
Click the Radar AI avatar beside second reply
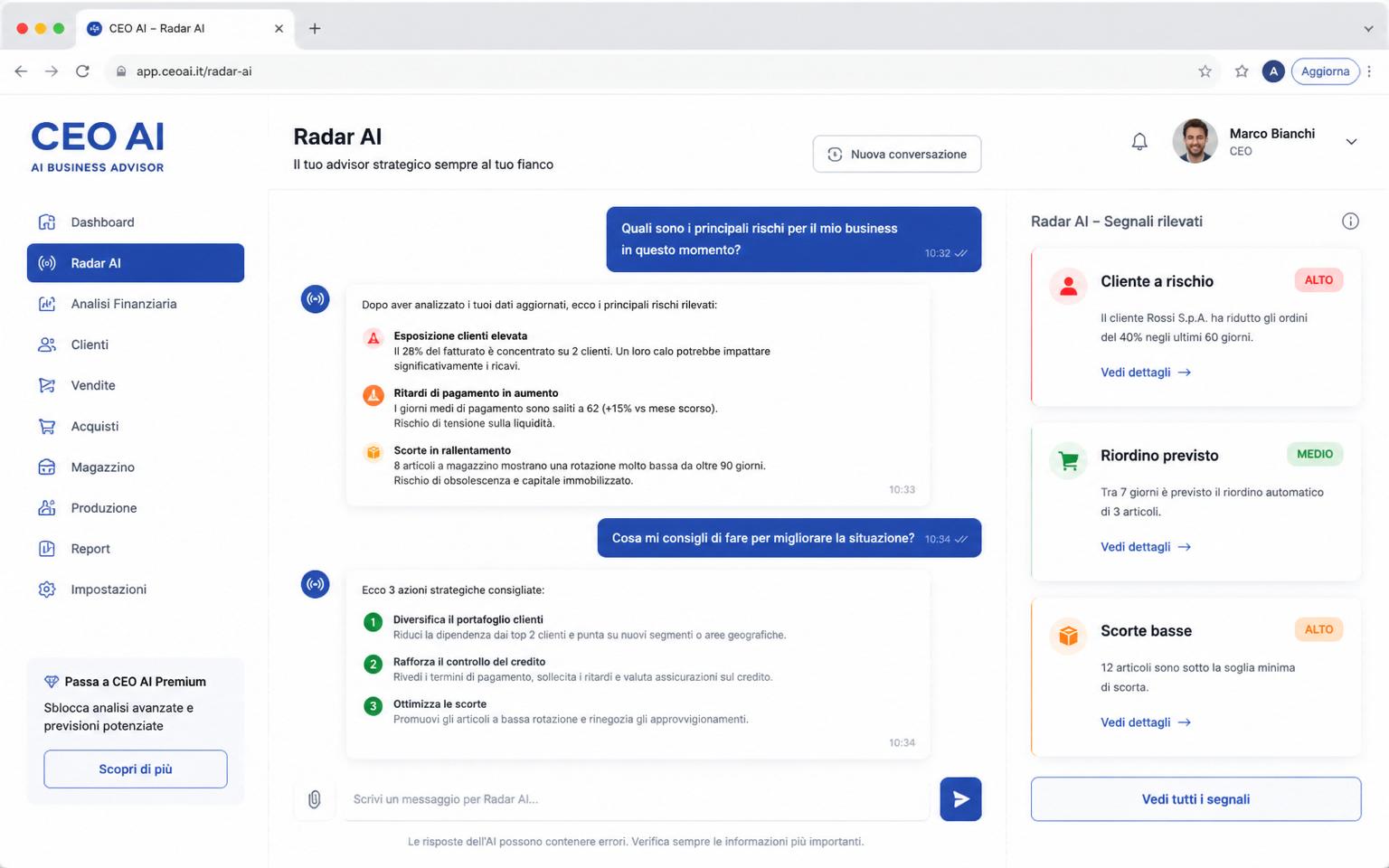point(315,584)
